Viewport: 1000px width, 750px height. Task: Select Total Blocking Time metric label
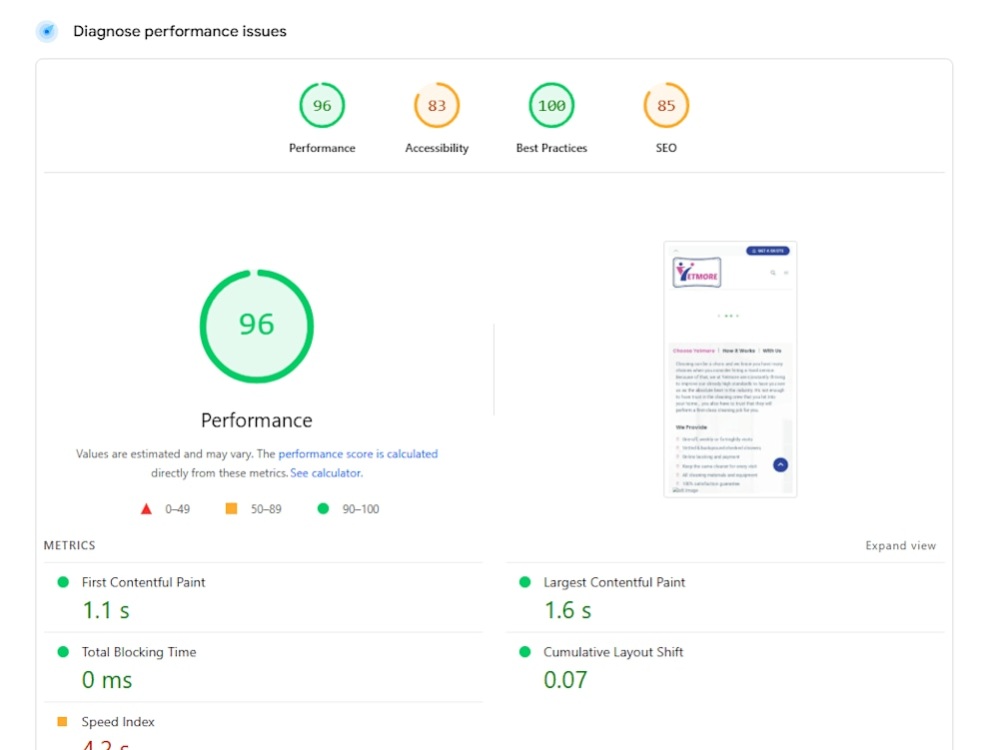point(139,652)
